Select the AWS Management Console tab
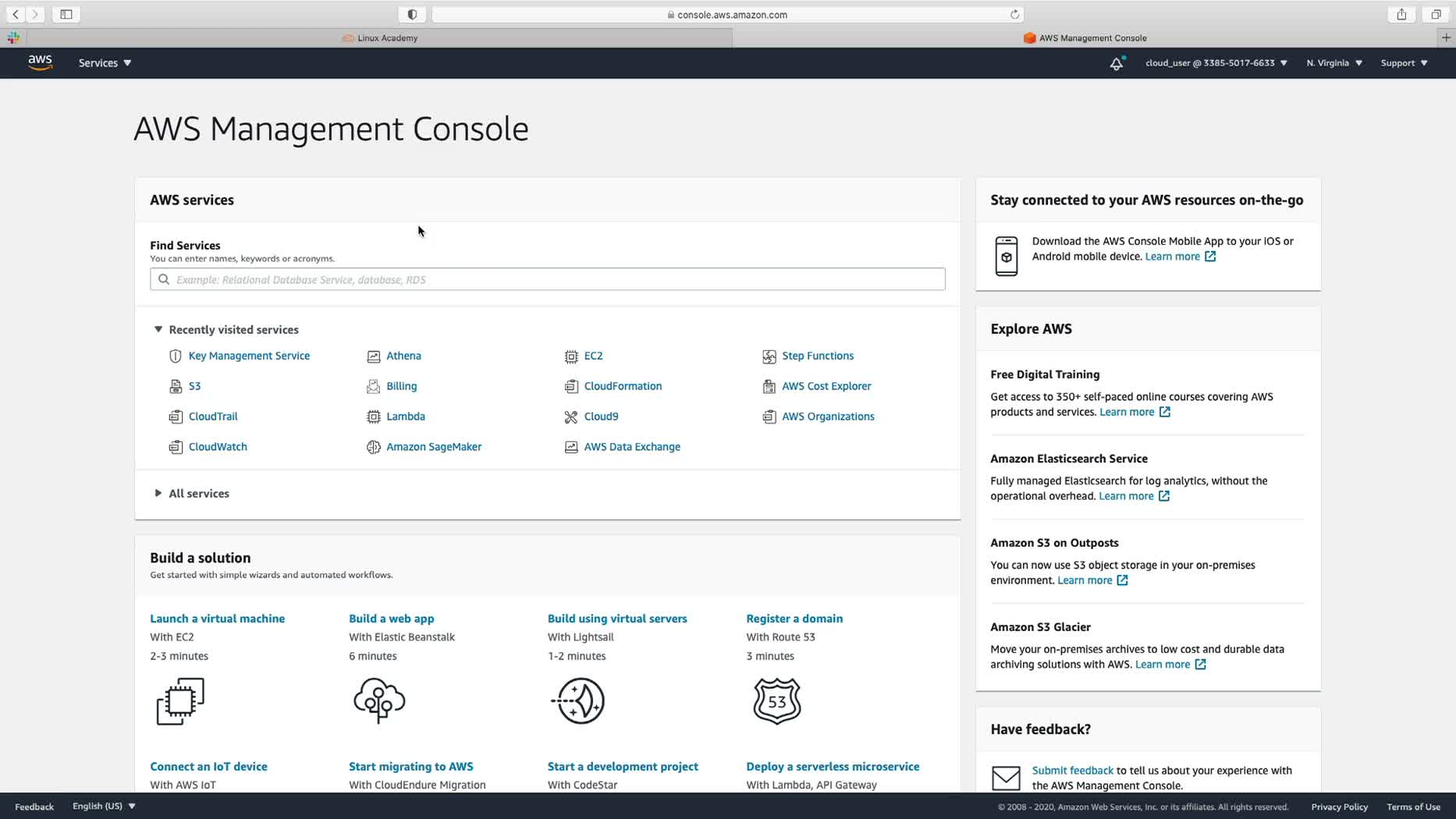 pos(1085,37)
